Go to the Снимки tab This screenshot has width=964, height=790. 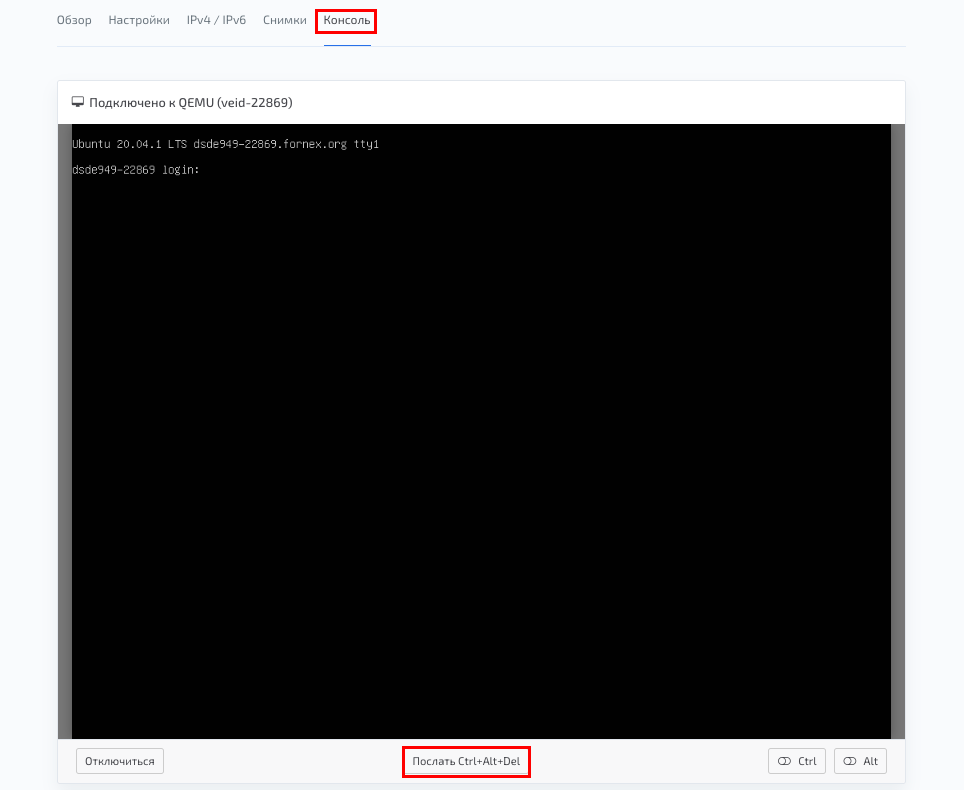coord(285,20)
